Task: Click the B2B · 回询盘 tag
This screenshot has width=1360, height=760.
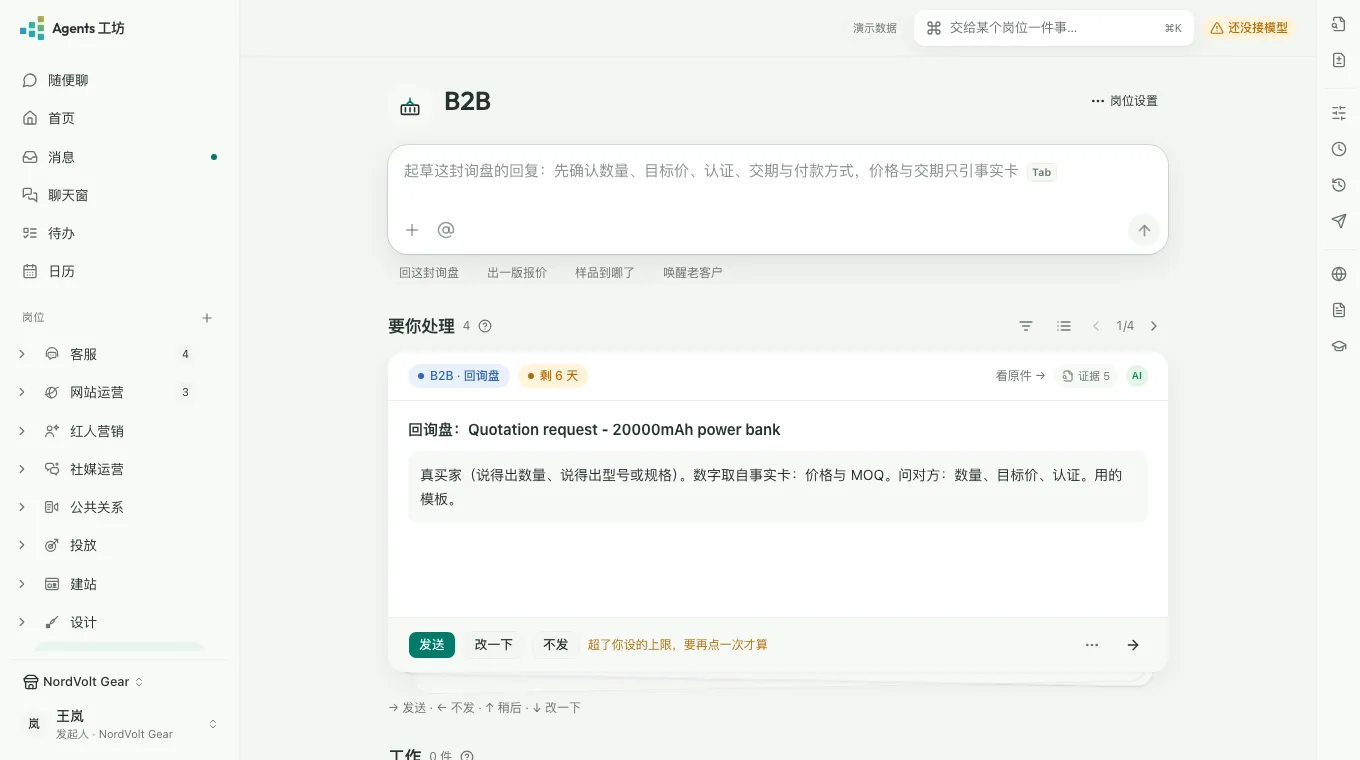Action: pyautogui.click(x=459, y=376)
